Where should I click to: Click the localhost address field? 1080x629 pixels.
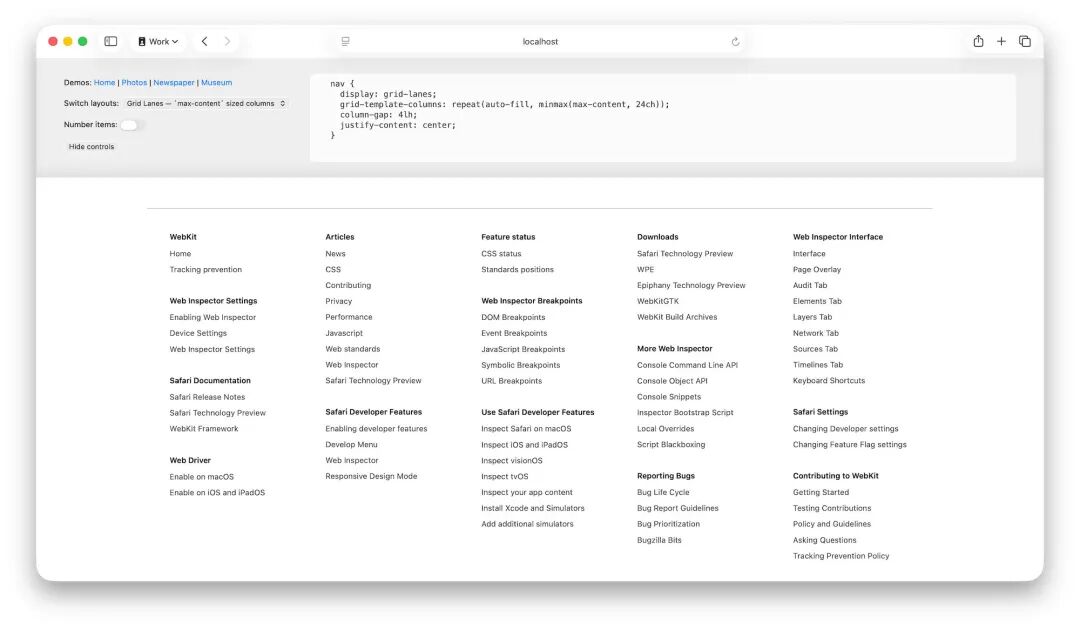pyautogui.click(x=540, y=41)
